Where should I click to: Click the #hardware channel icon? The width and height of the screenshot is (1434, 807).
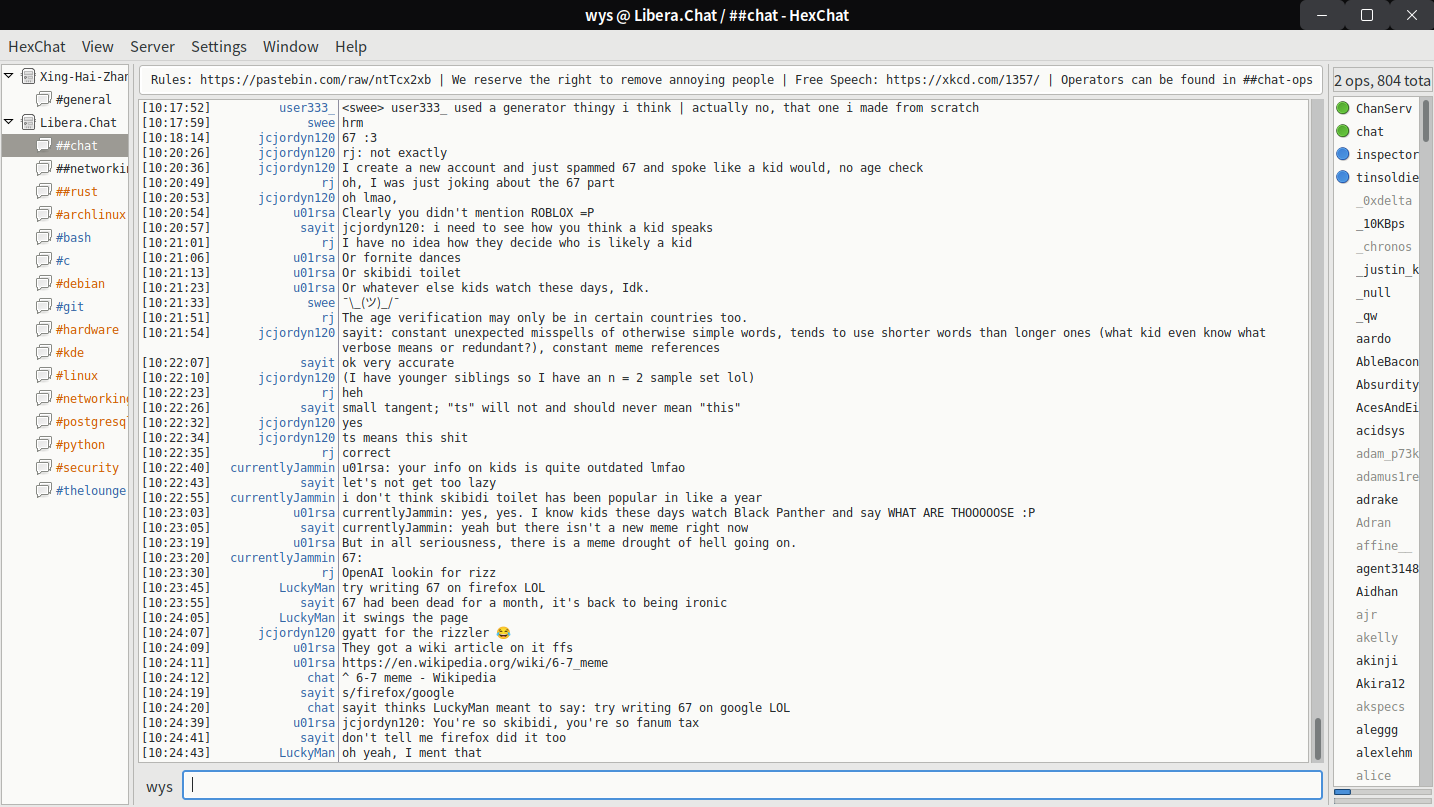pyautogui.click(x=44, y=329)
